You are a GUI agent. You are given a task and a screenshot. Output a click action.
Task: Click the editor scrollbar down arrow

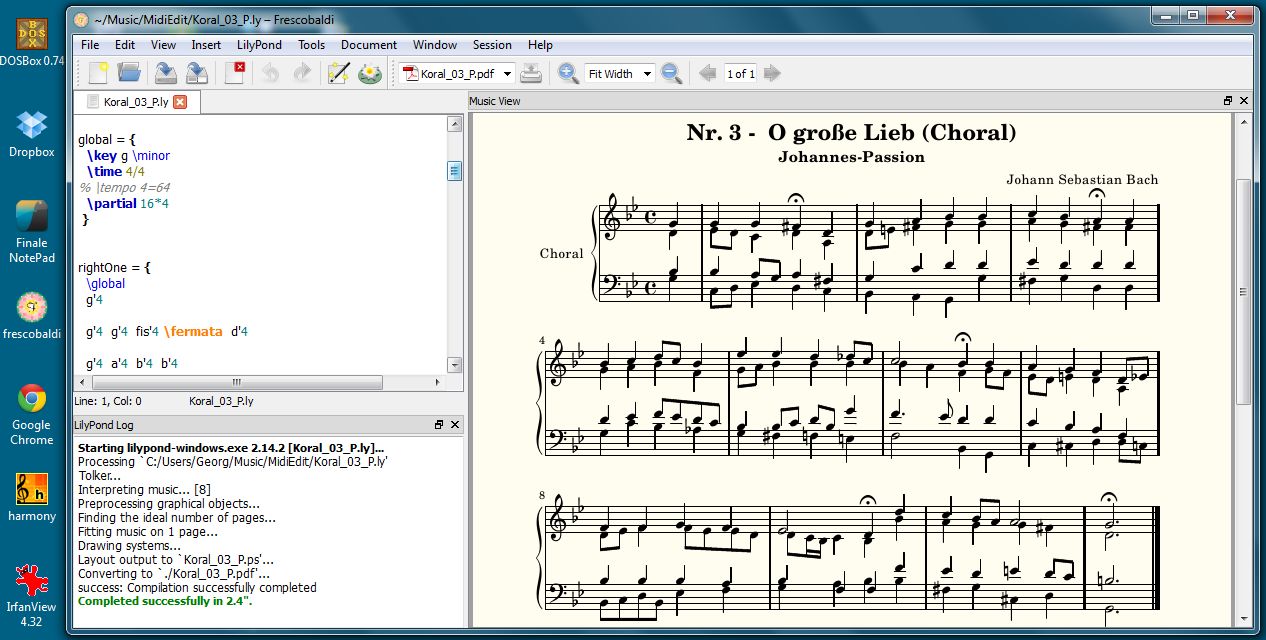[x=454, y=365]
